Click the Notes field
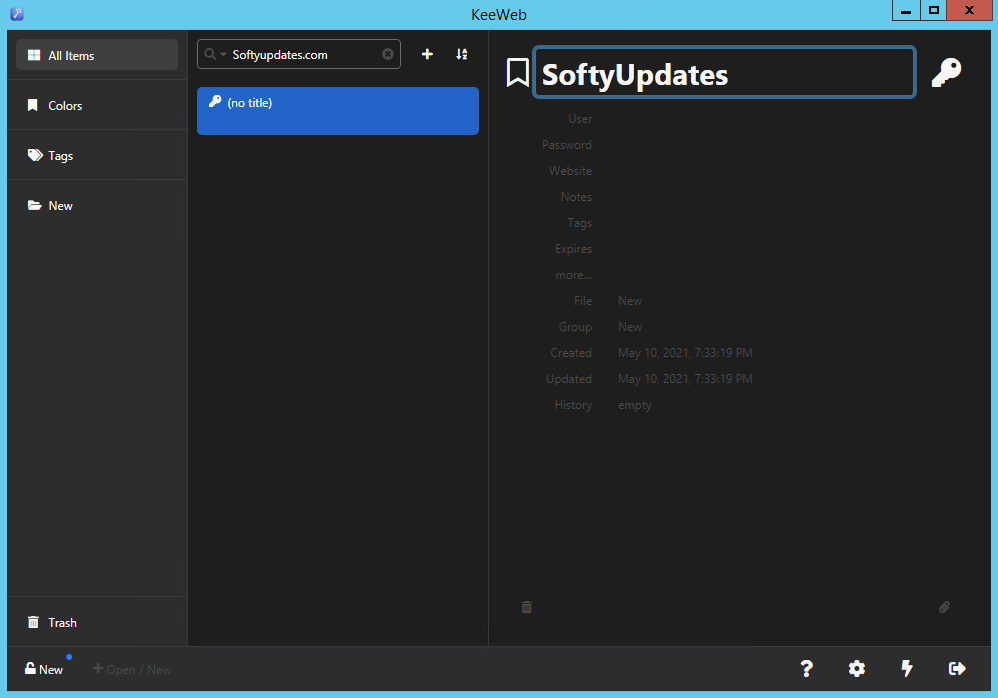The image size is (998, 698). tap(576, 197)
